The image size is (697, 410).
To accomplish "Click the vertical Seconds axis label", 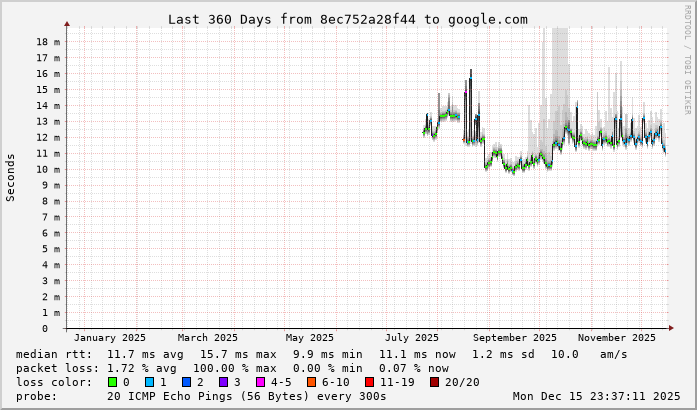I will point(11,177).
